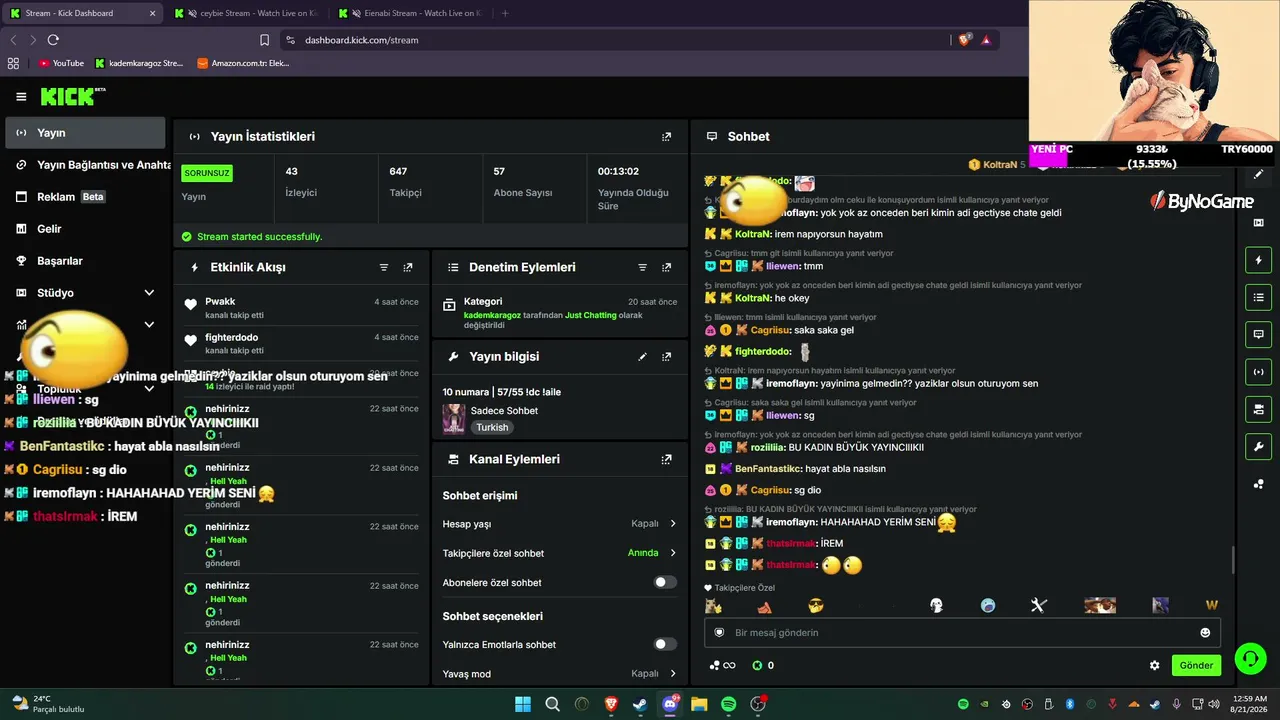1280x720 pixels.
Task: Click the Just Chatting category link
Action: pyautogui.click(x=591, y=315)
